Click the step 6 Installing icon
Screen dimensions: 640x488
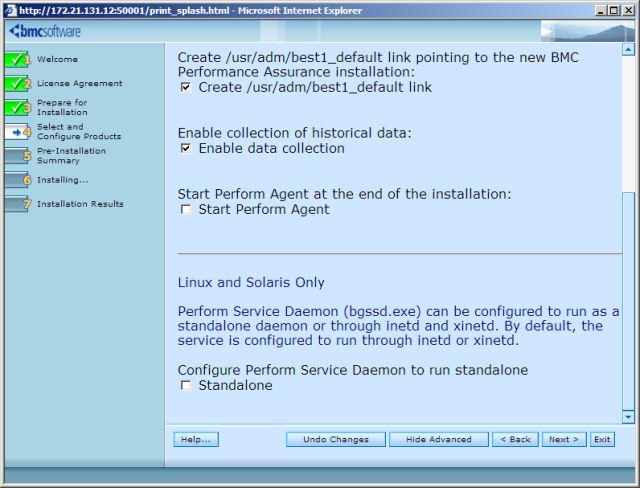click(x=18, y=180)
